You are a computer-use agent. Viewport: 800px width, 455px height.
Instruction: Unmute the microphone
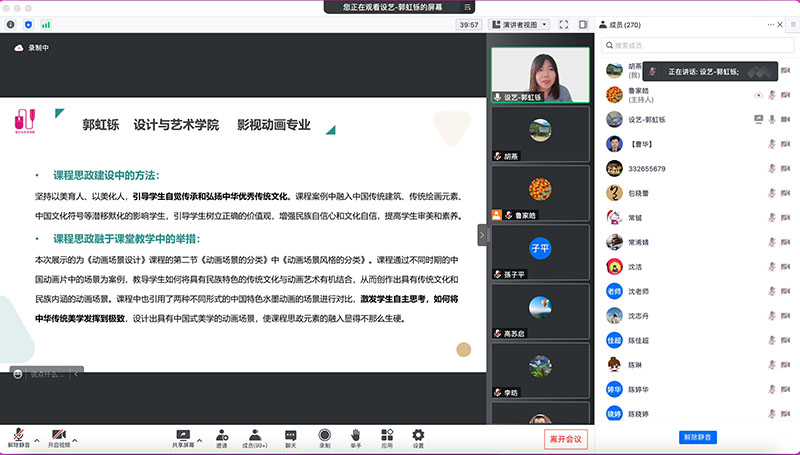point(18,437)
